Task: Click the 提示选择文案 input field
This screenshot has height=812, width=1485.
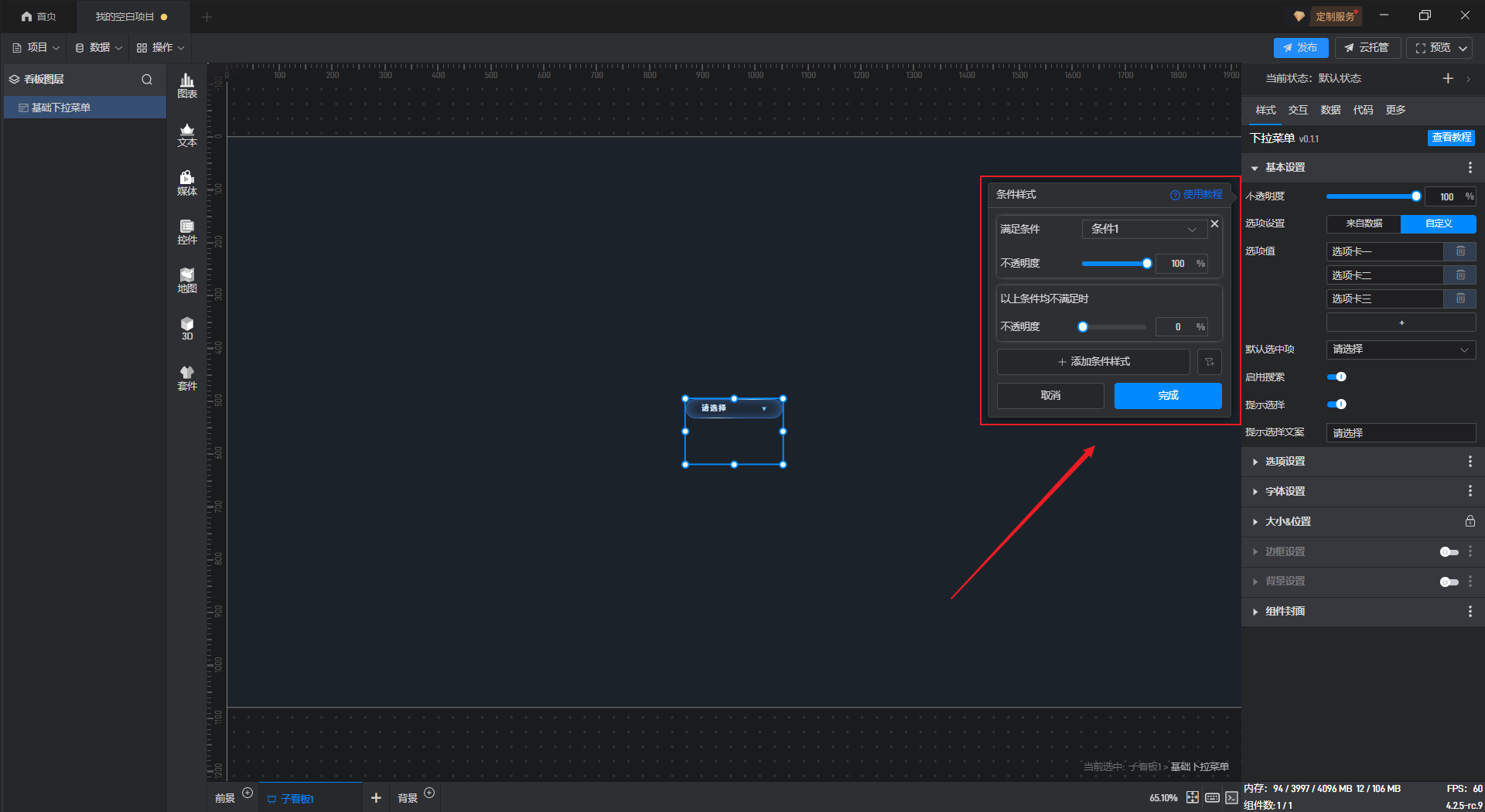Action: coord(1400,433)
